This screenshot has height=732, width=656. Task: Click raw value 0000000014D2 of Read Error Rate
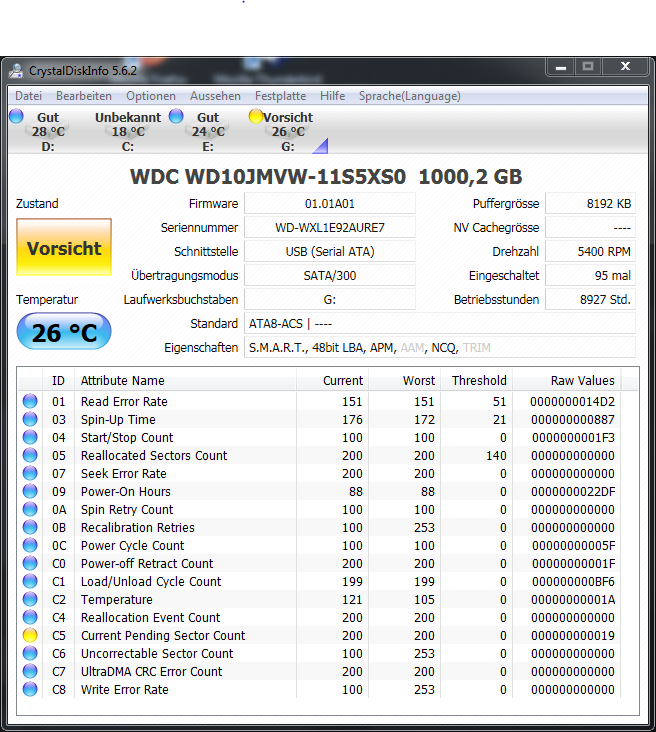point(572,401)
